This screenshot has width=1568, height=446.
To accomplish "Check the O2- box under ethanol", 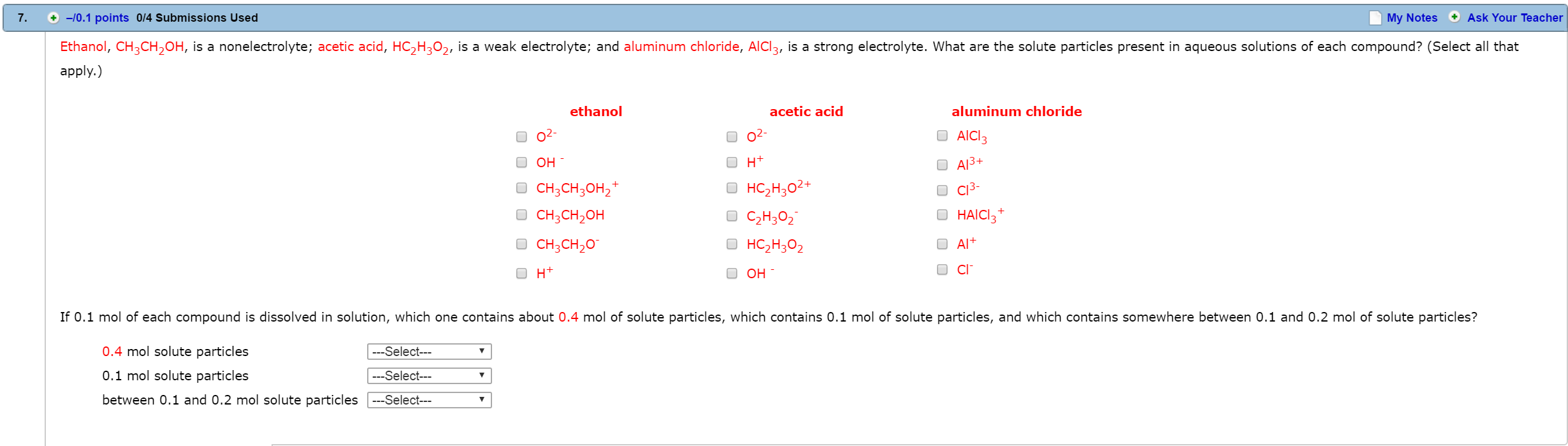I will click(521, 137).
